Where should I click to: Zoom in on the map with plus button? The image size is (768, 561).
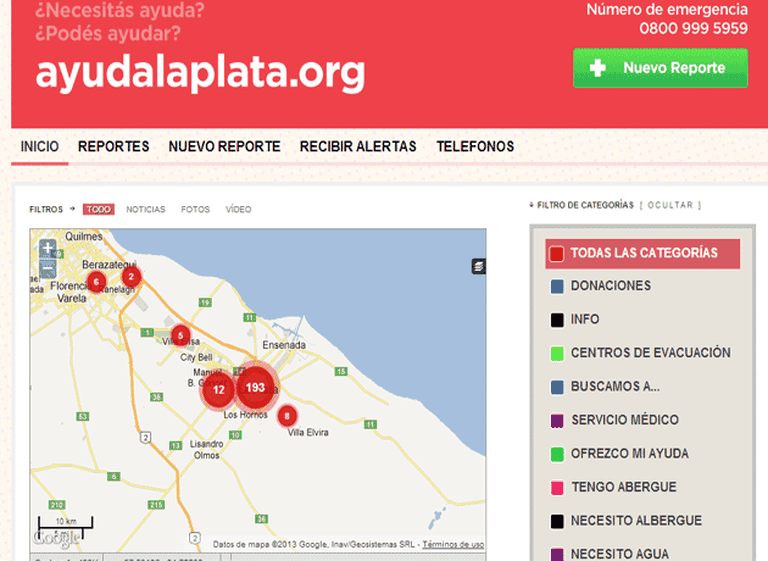(48, 248)
